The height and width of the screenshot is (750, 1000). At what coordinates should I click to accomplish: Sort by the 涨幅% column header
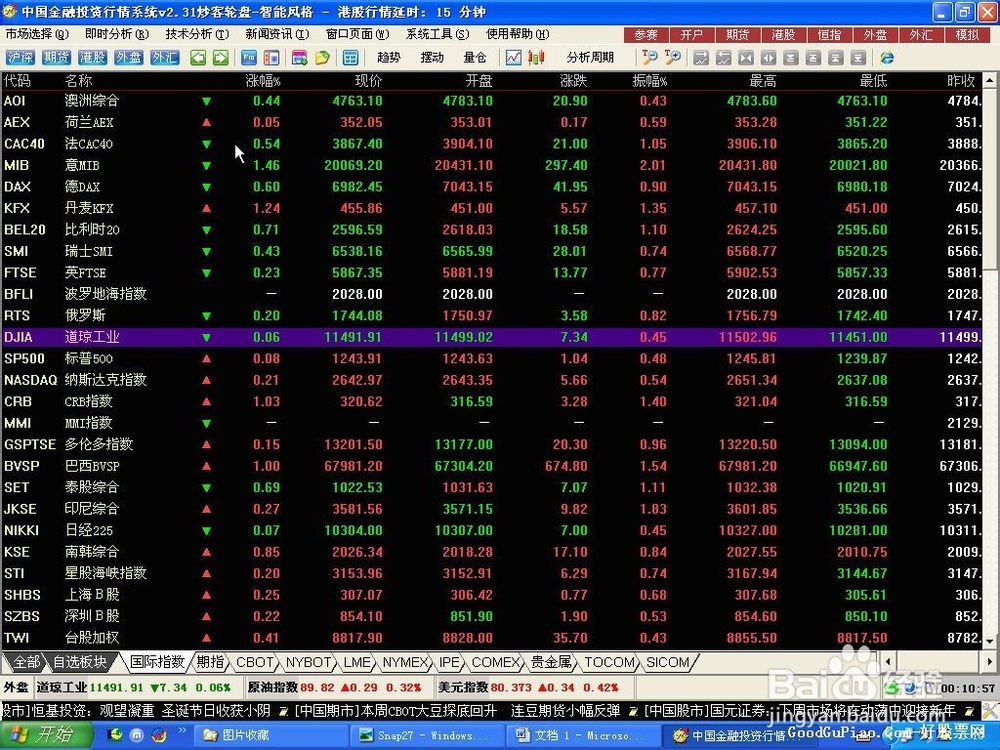pos(263,81)
